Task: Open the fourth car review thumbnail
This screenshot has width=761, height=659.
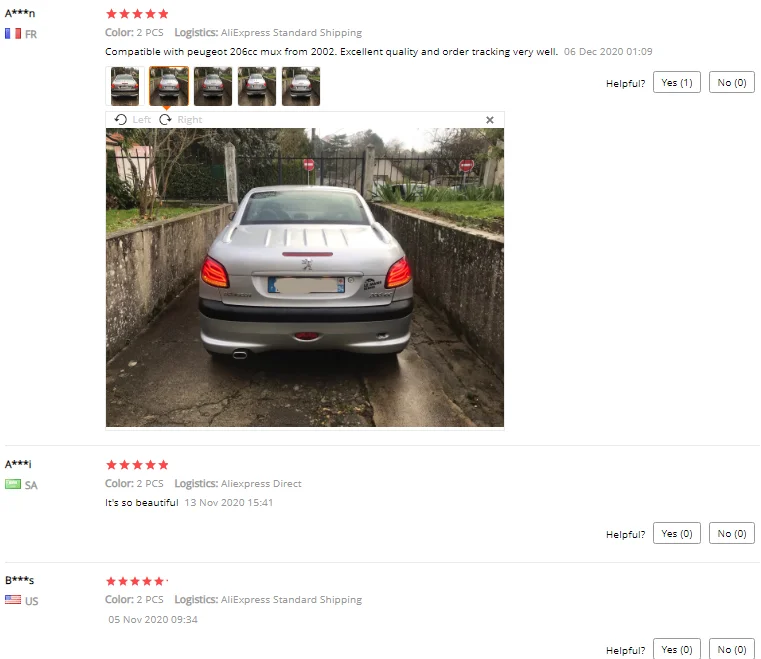Action: tap(257, 86)
